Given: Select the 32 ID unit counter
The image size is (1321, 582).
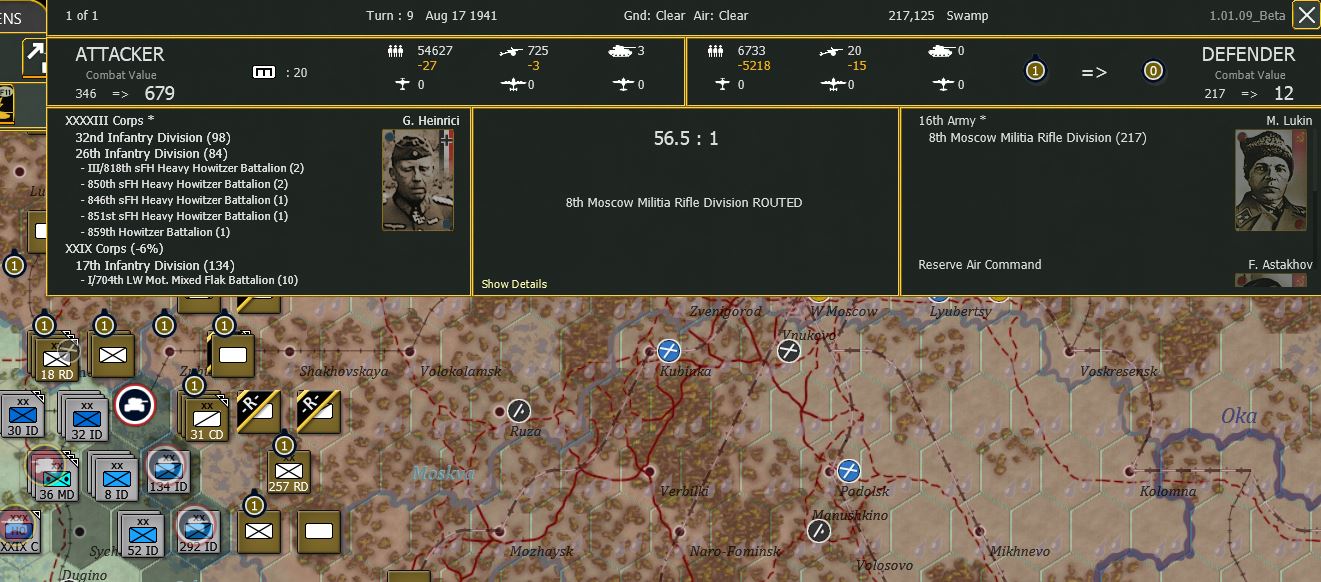Looking at the screenshot, I should [86, 417].
